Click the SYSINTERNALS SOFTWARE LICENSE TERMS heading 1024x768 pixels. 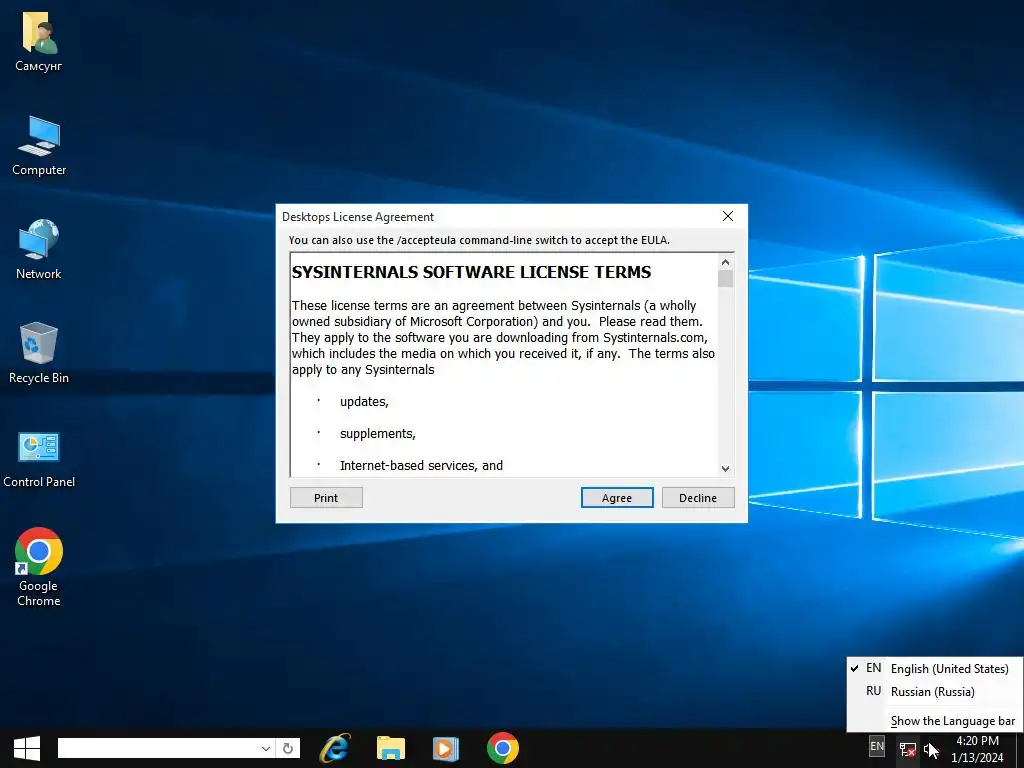tap(471, 272)
